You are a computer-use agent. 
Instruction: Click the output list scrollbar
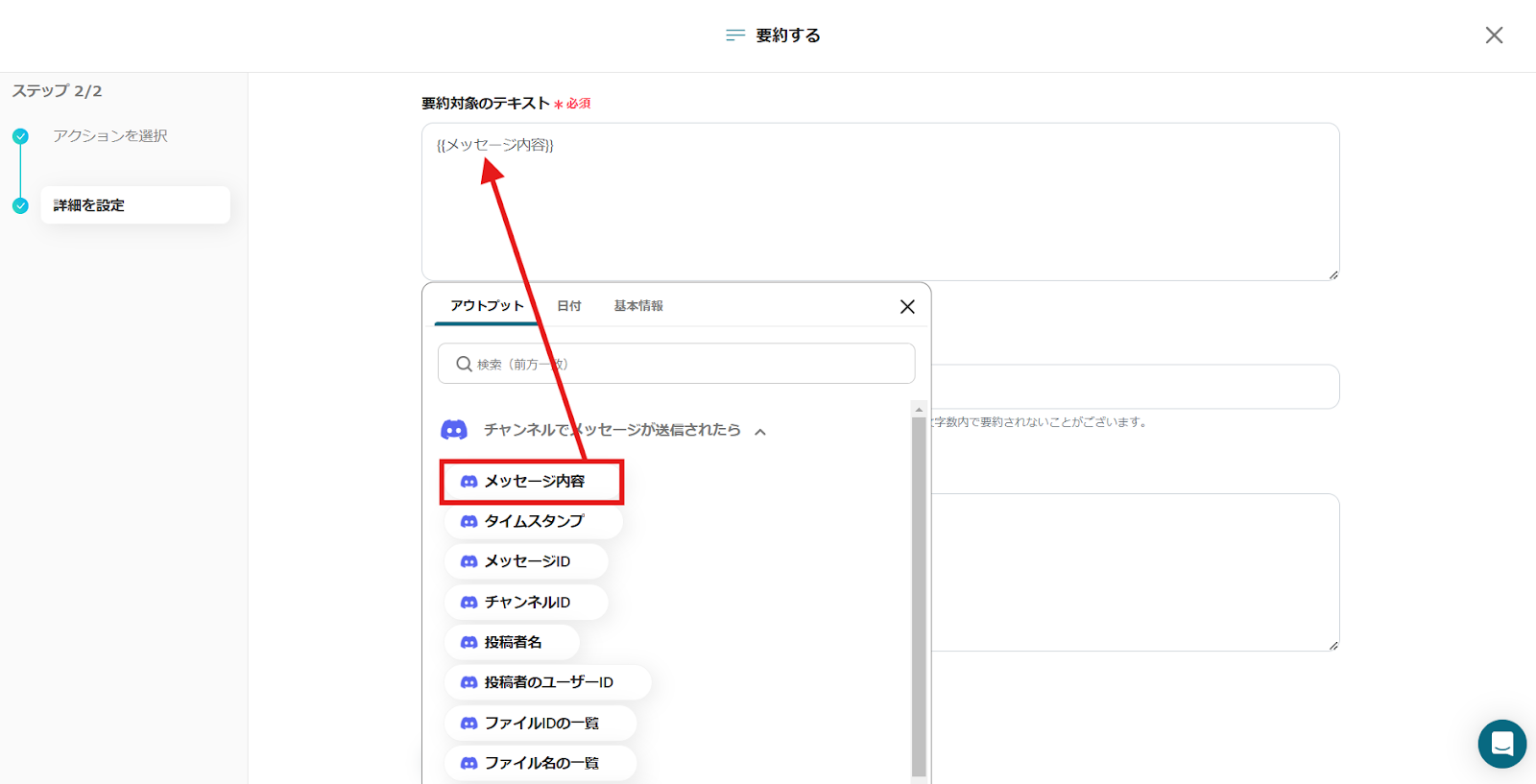click(x=919, y=595)
